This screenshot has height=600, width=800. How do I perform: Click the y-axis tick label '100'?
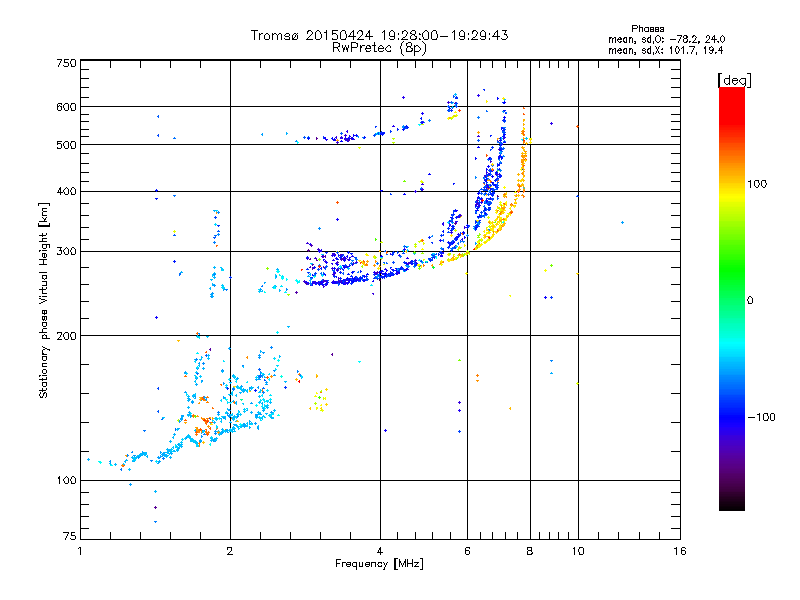click(66, 481)
